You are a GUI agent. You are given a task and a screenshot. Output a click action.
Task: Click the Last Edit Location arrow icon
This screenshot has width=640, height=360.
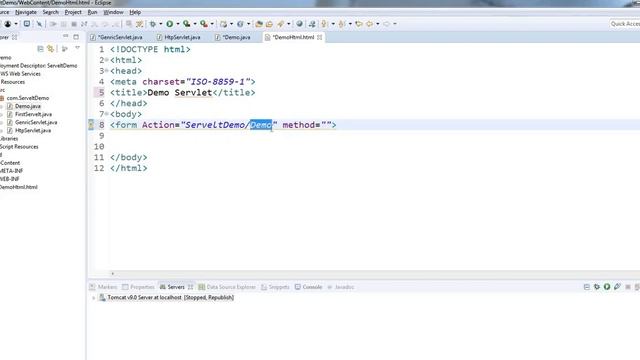(359, 24)
